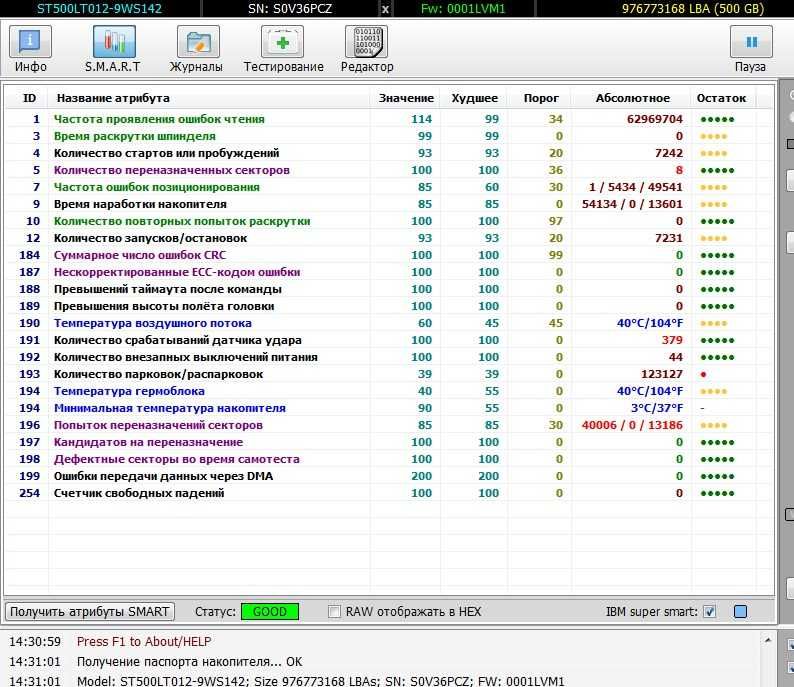Click the Значение column header

coord(406,98)
